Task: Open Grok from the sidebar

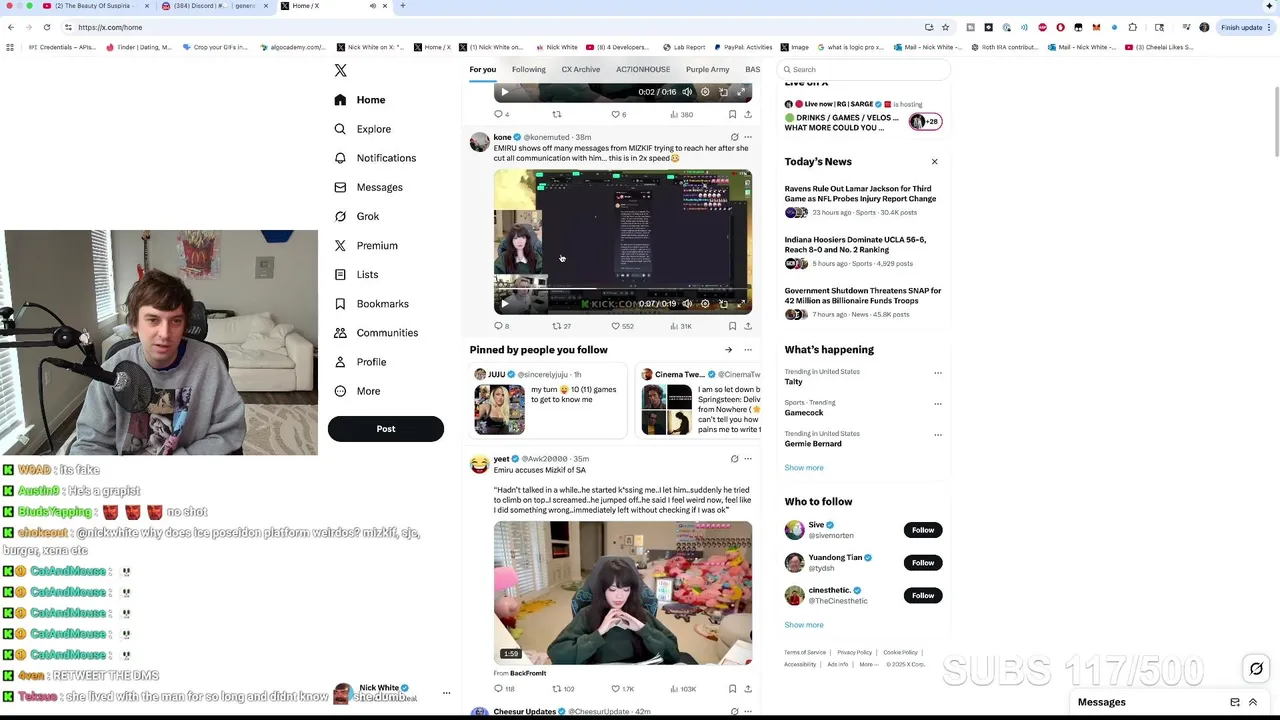Action: coord(356,216)
